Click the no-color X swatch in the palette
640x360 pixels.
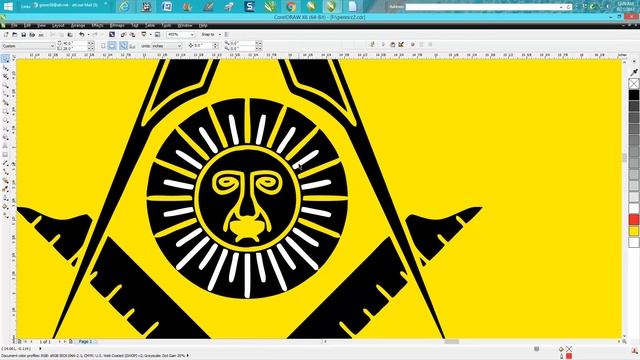[x=634, y=84]
